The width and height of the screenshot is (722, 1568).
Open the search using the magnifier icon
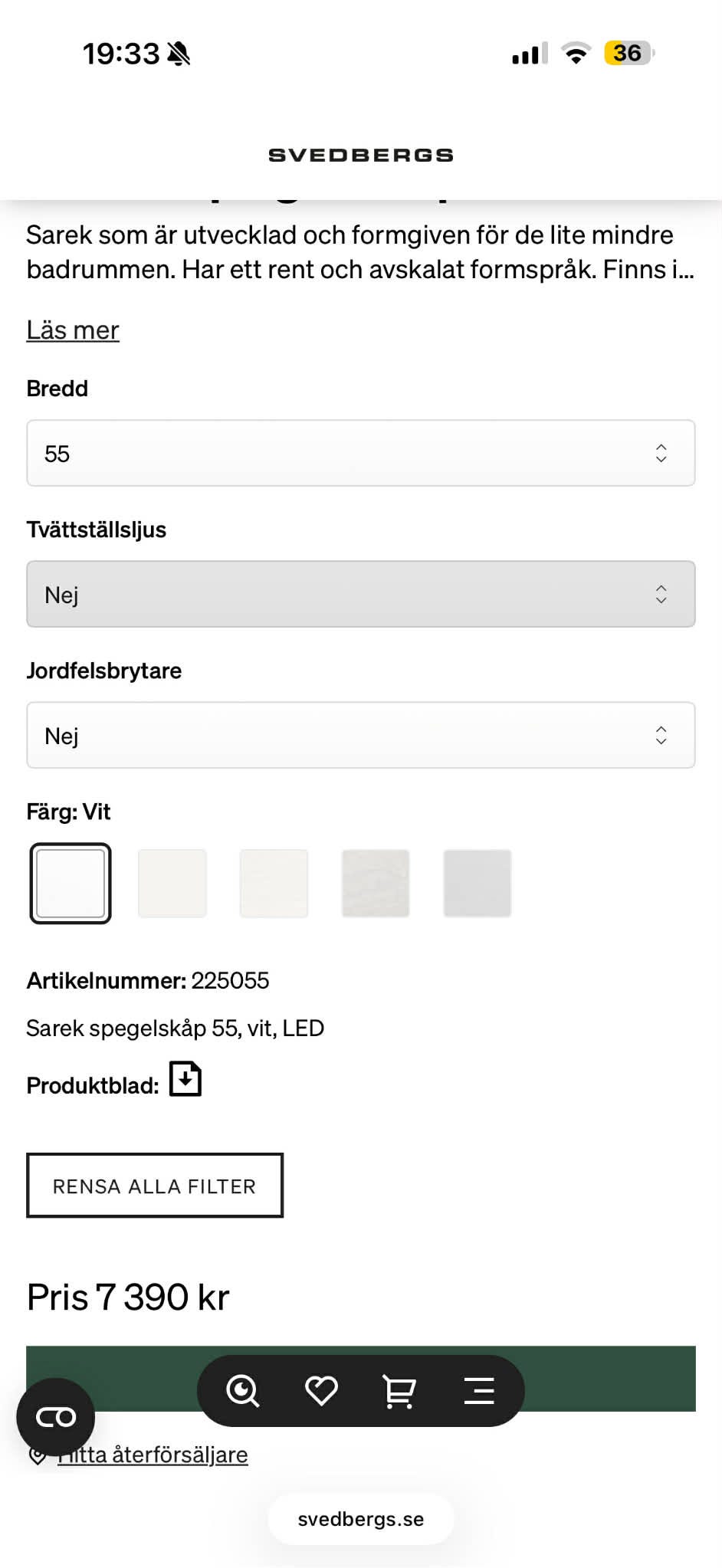(244, 1391)
